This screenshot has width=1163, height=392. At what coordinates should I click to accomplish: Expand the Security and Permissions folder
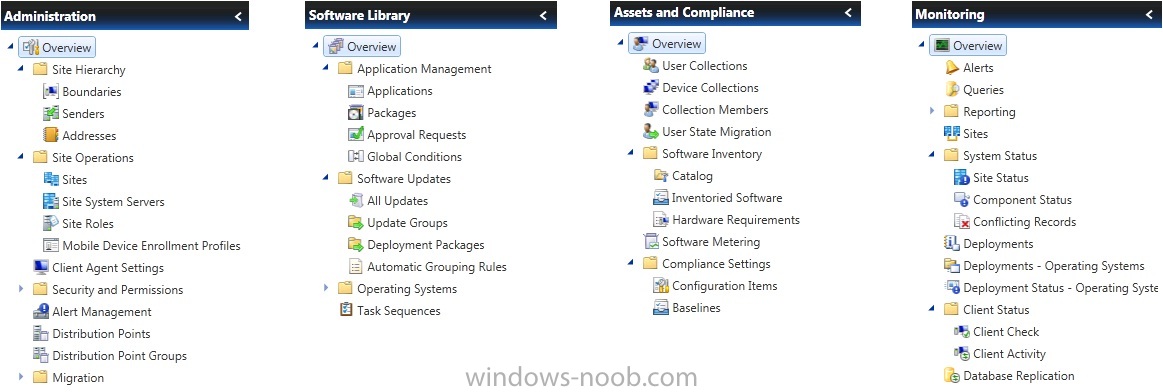[22, 290]
